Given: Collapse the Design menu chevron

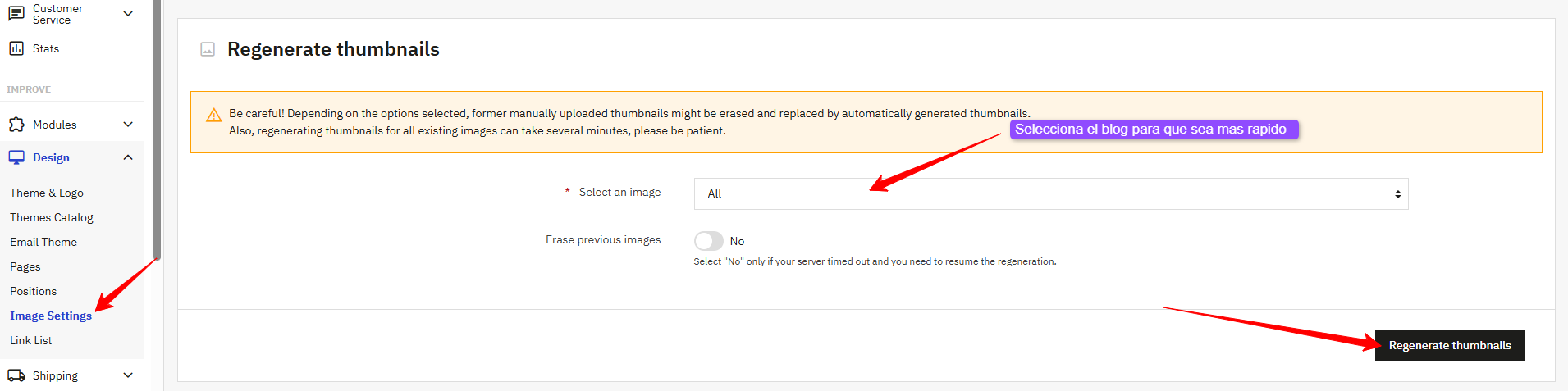Looking at the screenshot, I should (128, 157).
